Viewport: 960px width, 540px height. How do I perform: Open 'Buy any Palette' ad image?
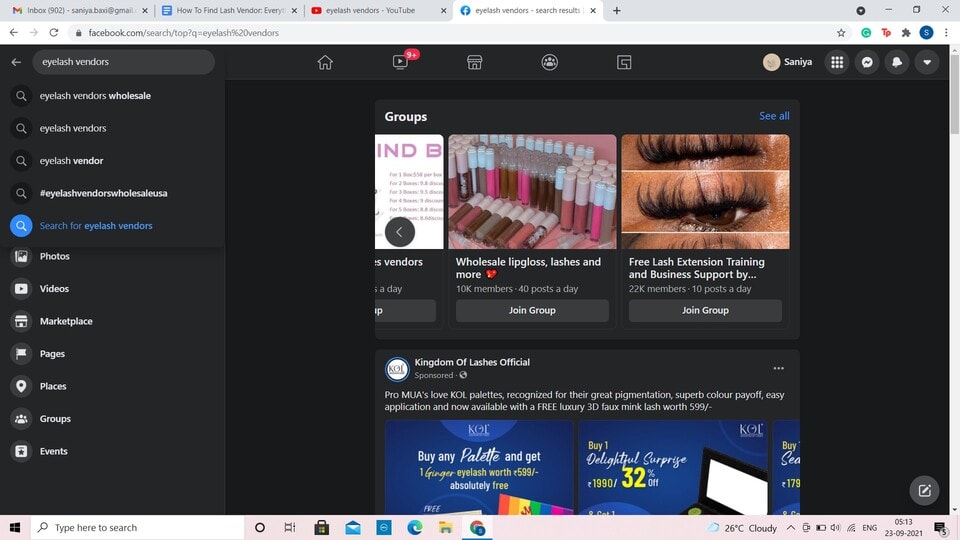pyautogui.click(x=479, y=467)
